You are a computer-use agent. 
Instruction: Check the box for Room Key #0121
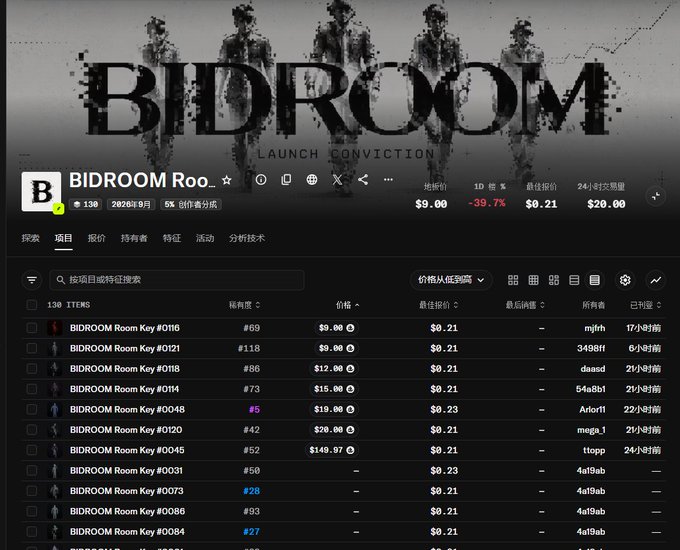click(32, 348)
